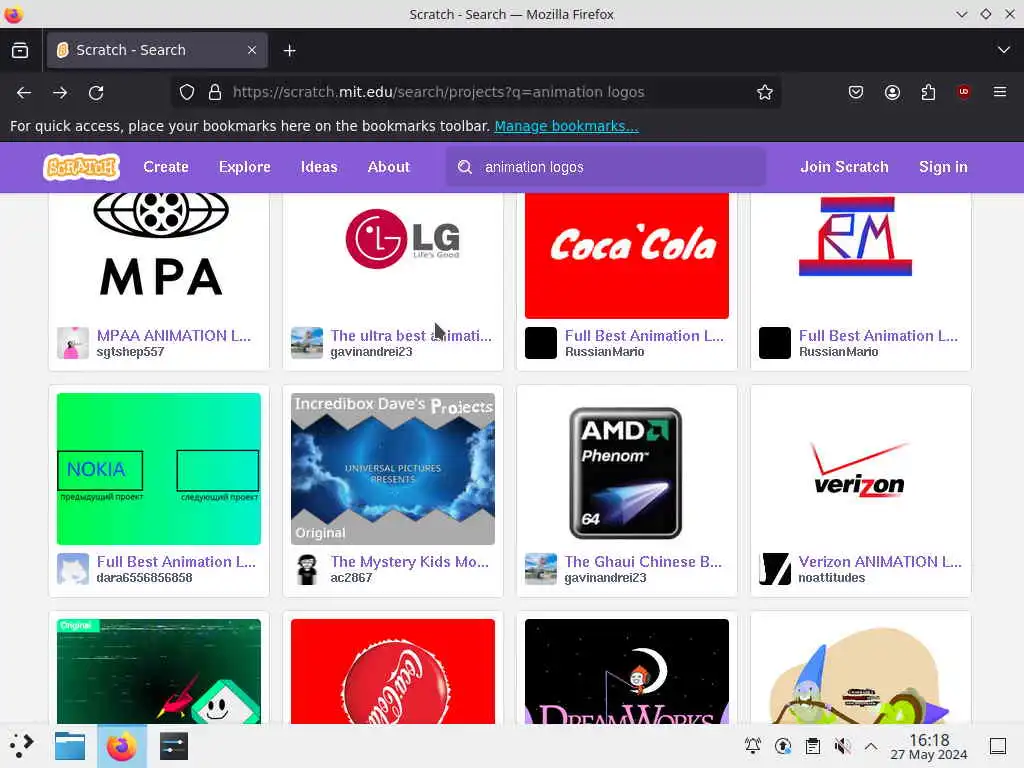The height and width of the screenshot is (768, 1024).
Task: Click Join Scratch
Action: click(844, 167)
